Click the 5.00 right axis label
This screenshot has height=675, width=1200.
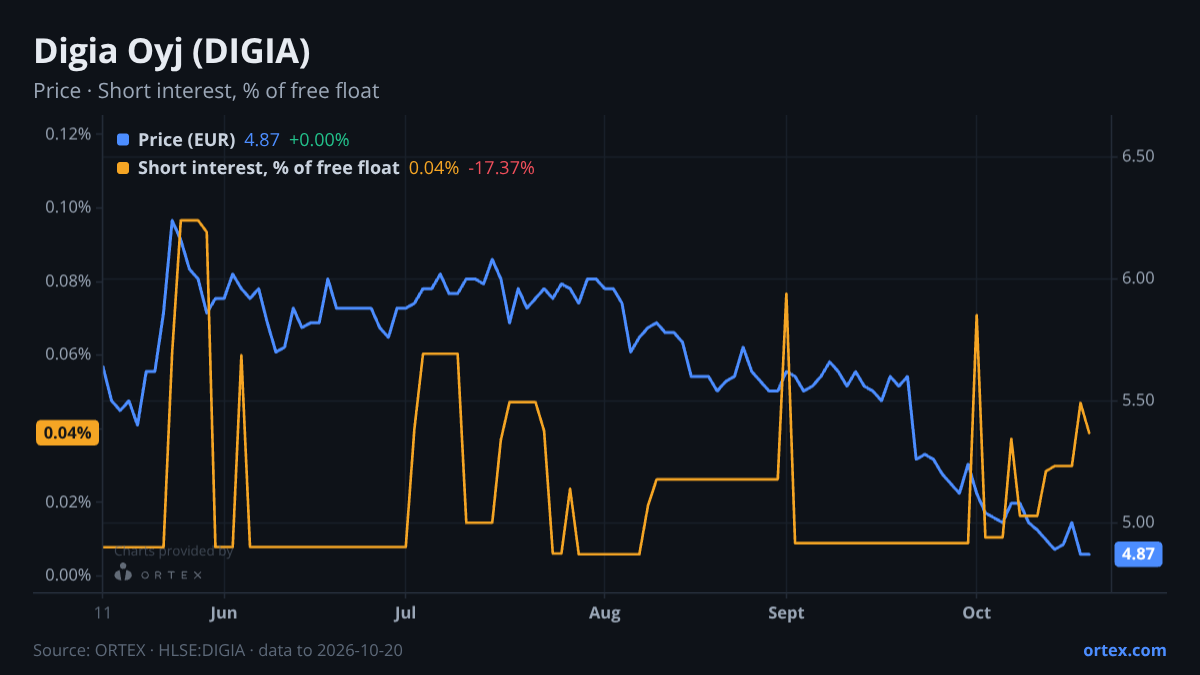click(x=1138, y=522)
